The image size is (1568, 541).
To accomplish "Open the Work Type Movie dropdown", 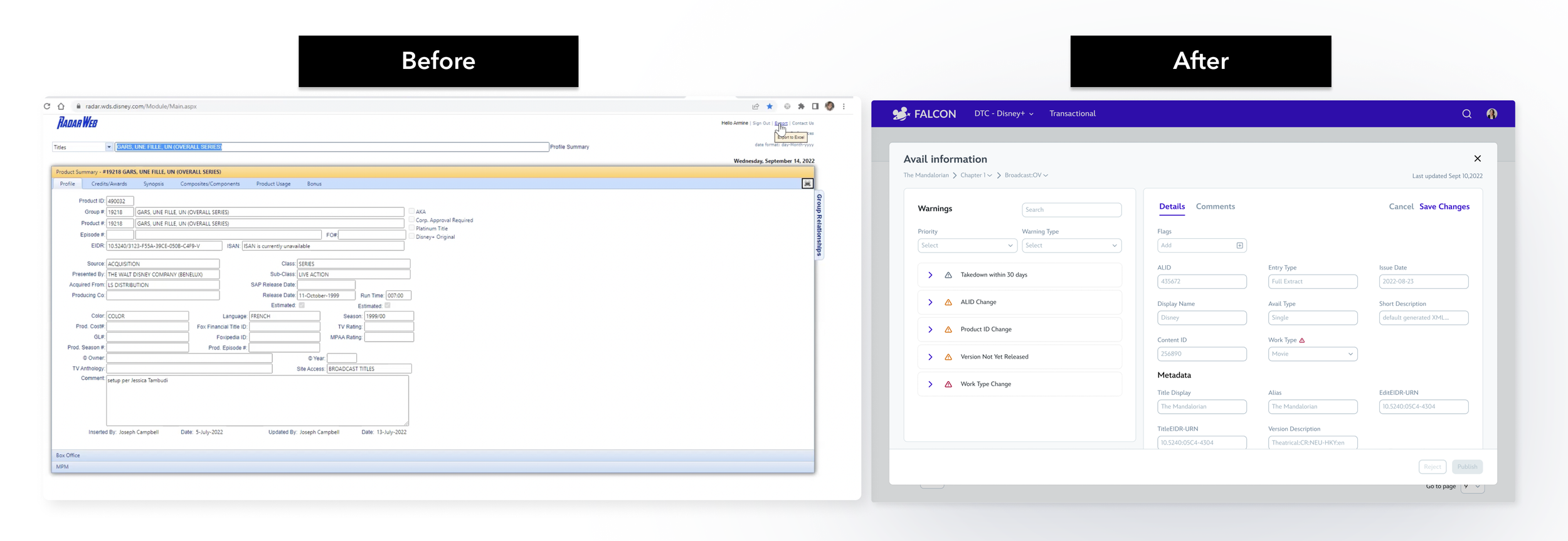I will tap(1313, 354).
